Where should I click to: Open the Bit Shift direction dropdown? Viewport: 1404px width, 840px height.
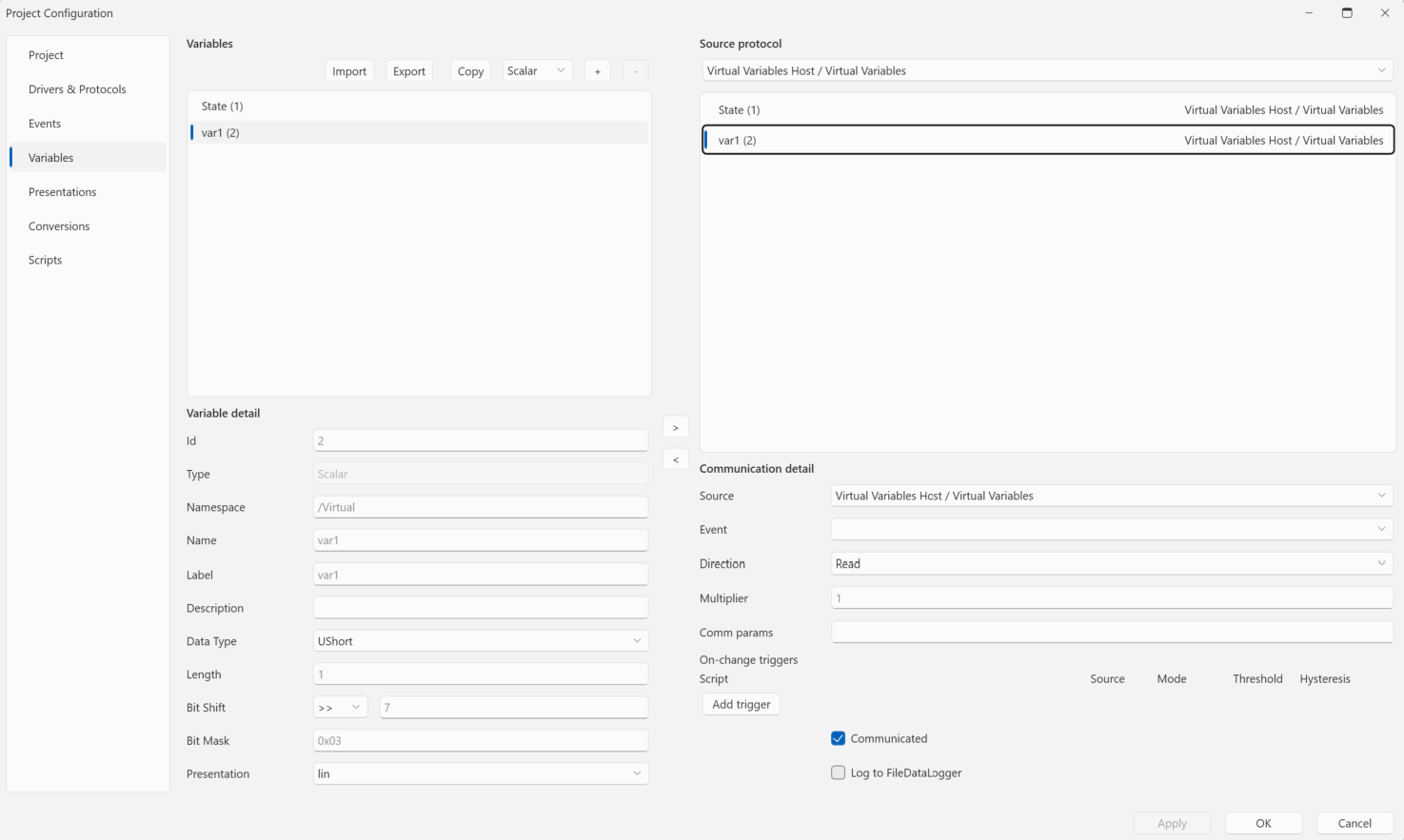[x=341, y=708]
